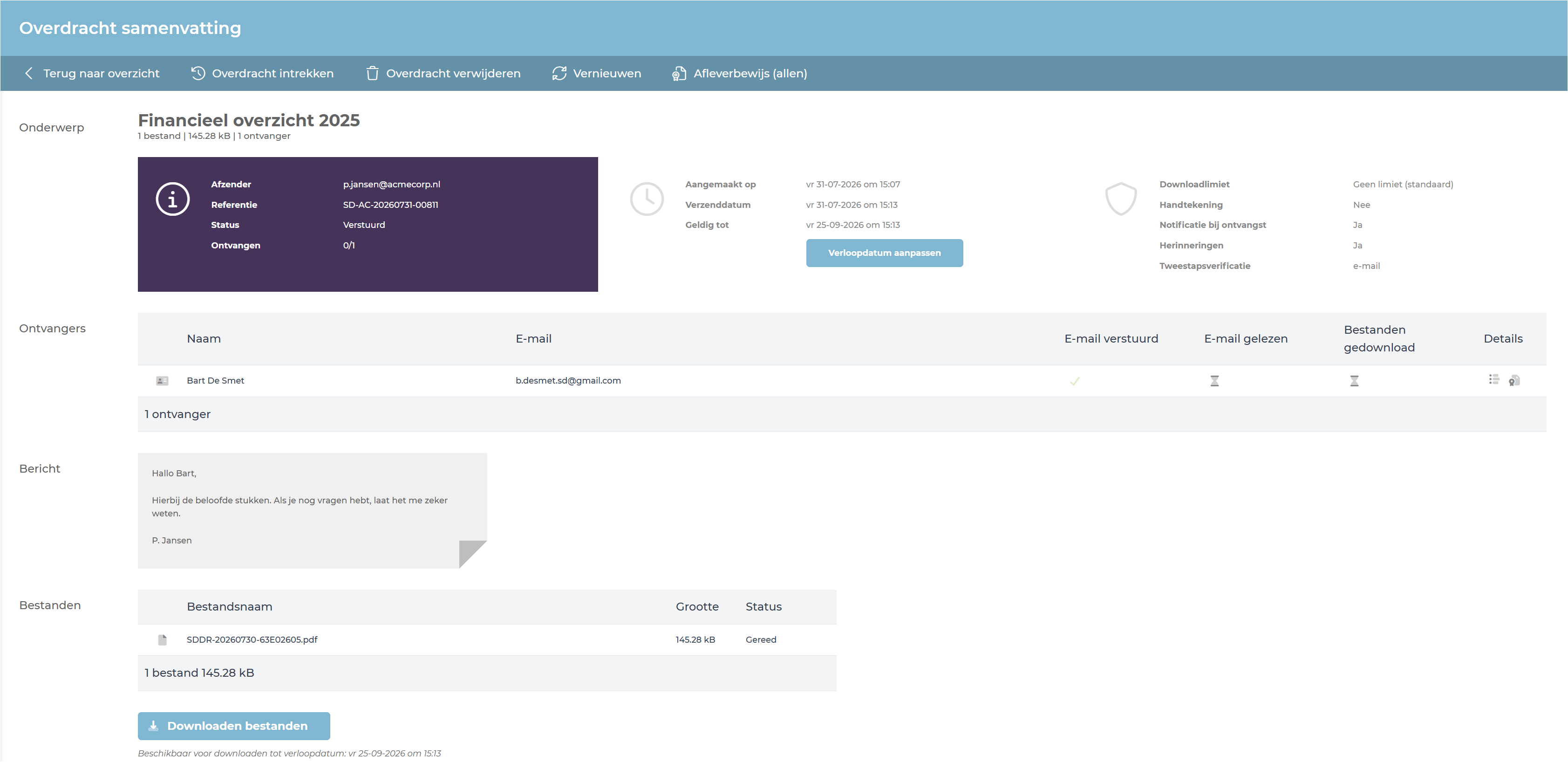Click the info icon in sender panel
This screenshot has width=1568, height=762.
coord(173,199)
